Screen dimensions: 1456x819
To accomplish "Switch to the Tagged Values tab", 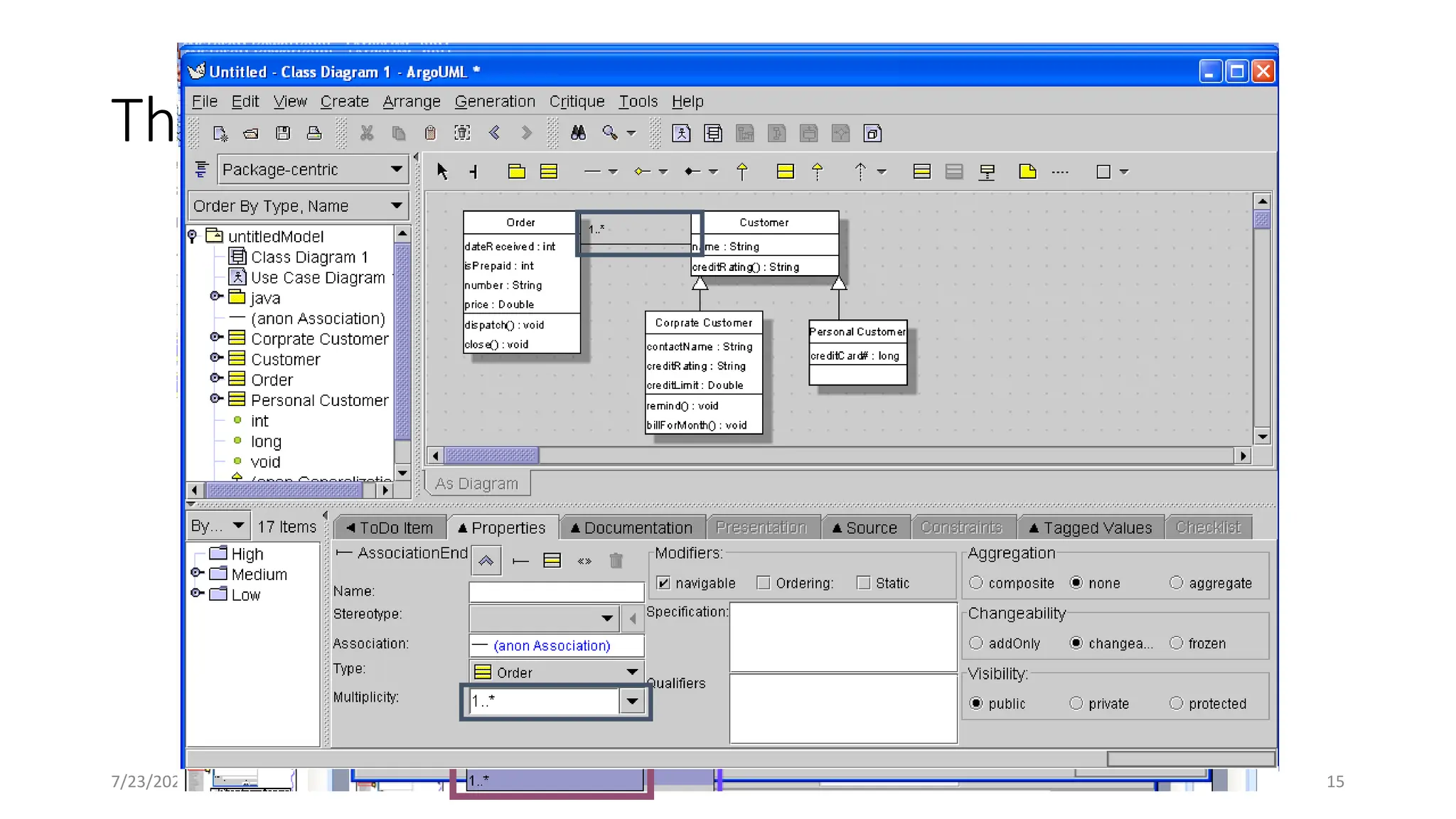I will (x=1091, y=528).
